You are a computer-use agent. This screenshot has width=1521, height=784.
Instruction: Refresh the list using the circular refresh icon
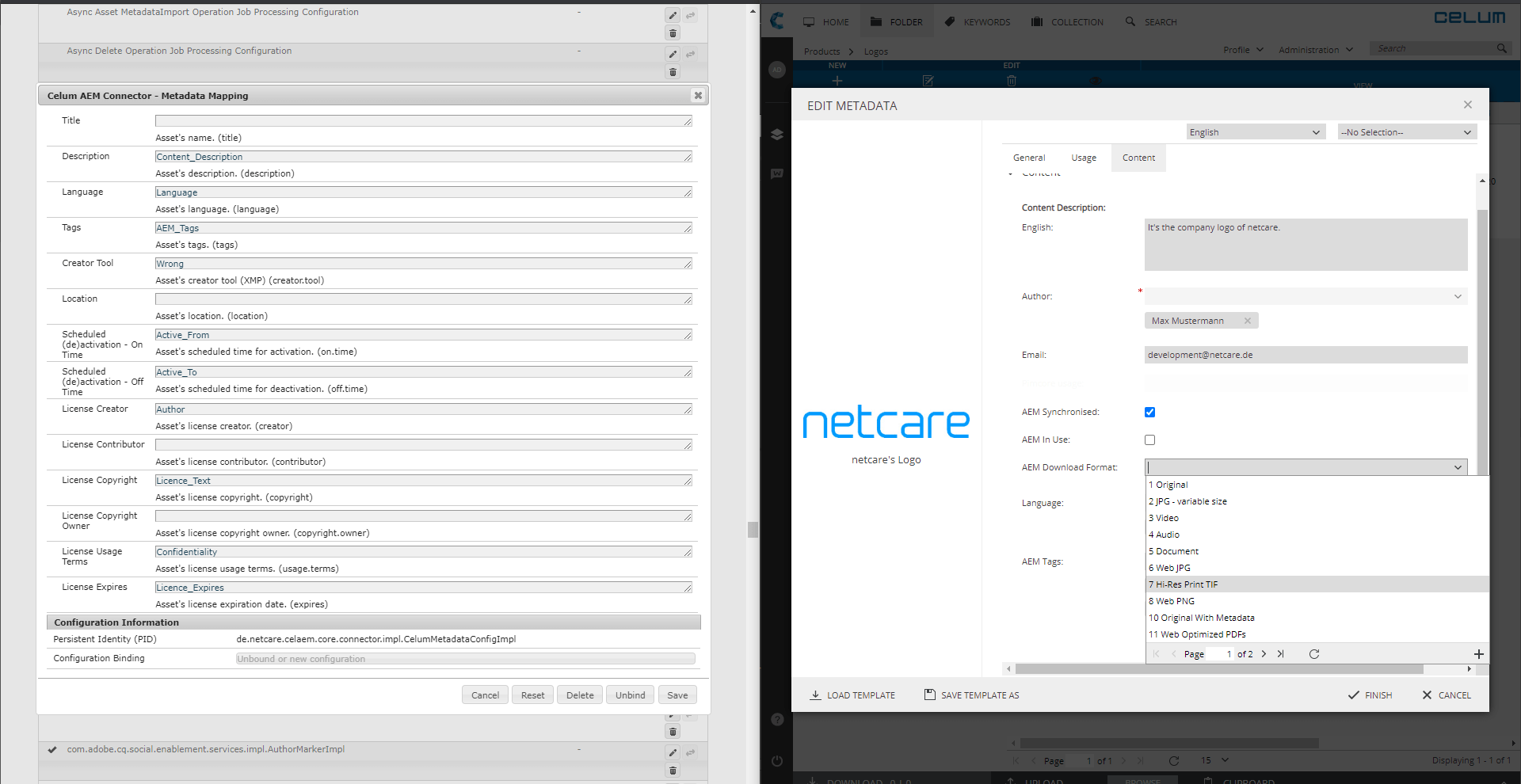click(x=1314, y=654)
